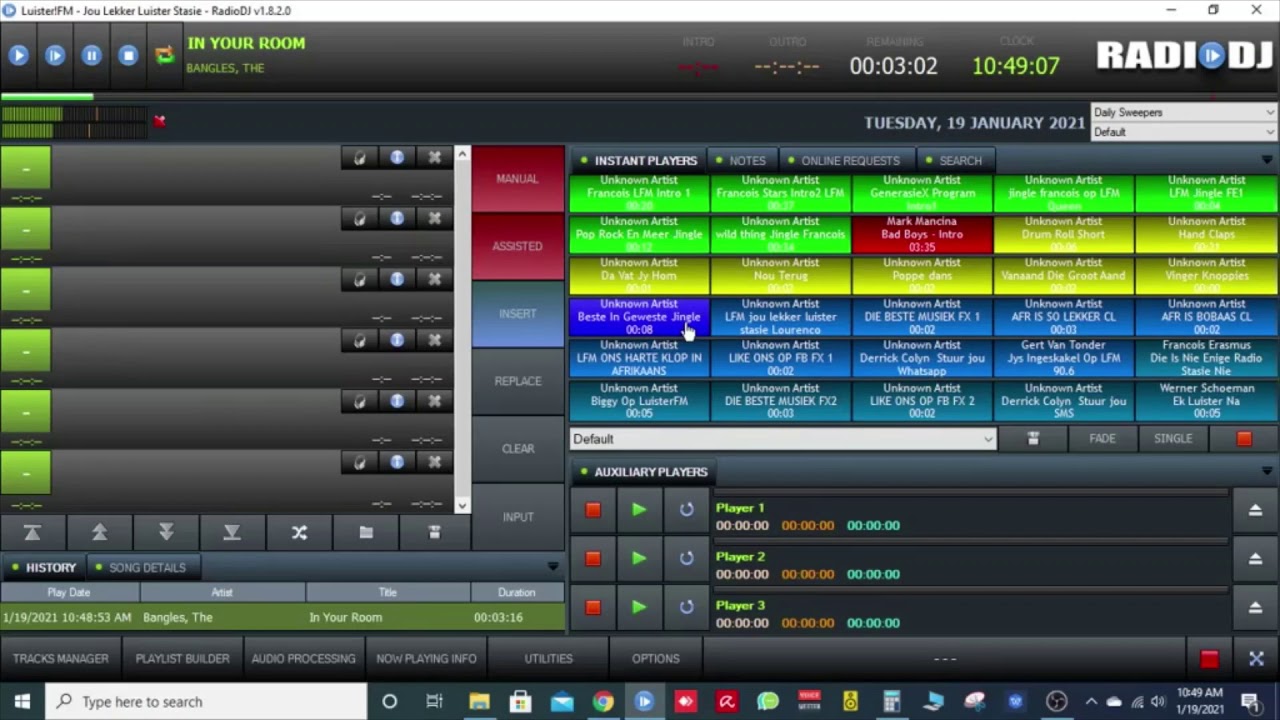Enable ASSISTED playlist mode
Image resolution: width=1280 pixels, height=720 pixels.
coord(518,246)
